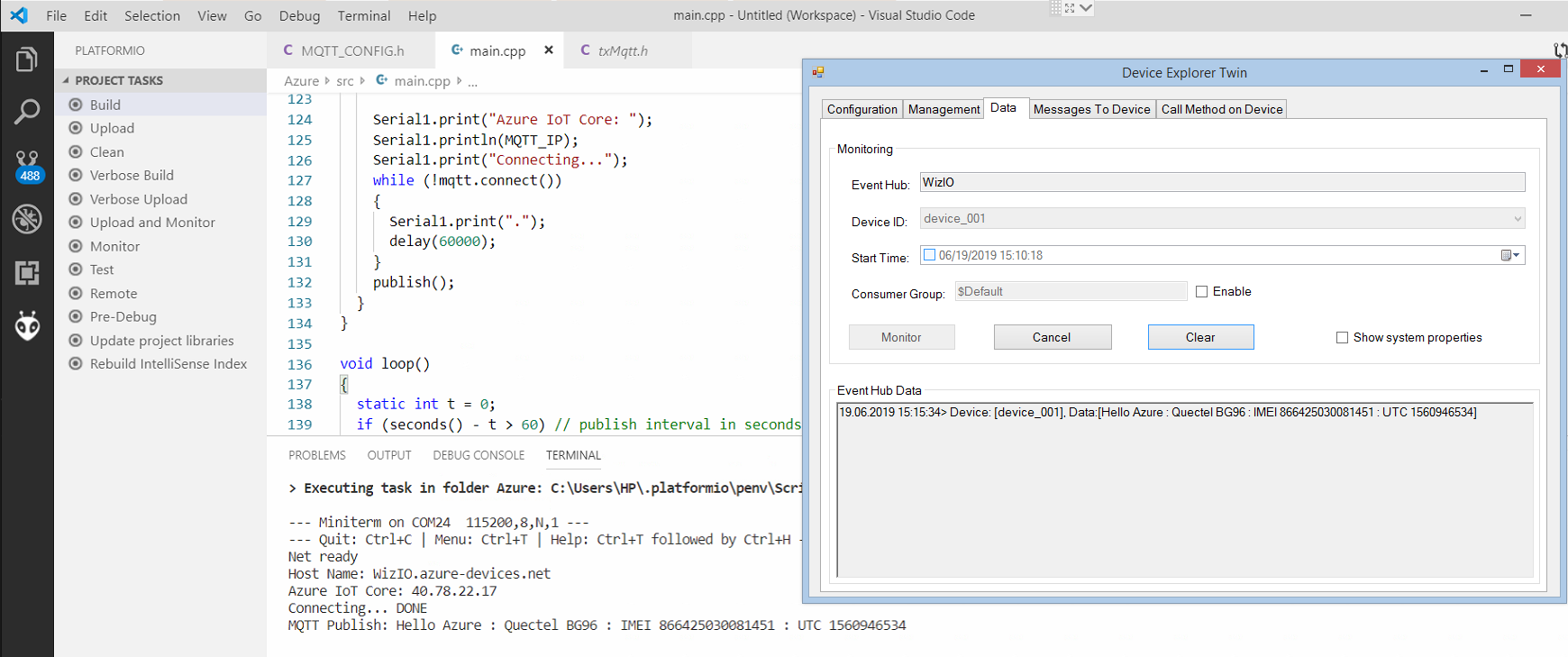Switch to the Management tab in Device Explorer
This screenshot has width=1568, height=657.
[x=944, y=109]
